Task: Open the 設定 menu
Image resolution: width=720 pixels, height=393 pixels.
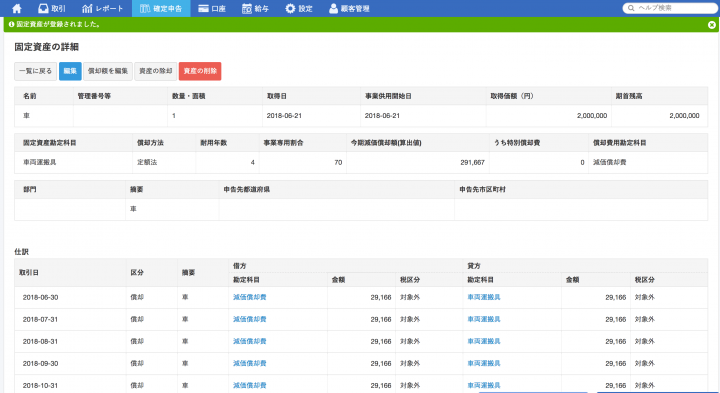Action: (x=299, y=8)
